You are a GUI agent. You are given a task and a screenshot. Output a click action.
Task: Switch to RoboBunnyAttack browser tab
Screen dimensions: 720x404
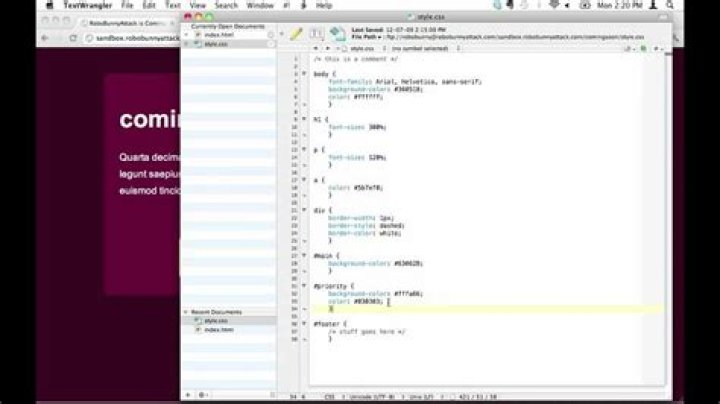(126, 22)
